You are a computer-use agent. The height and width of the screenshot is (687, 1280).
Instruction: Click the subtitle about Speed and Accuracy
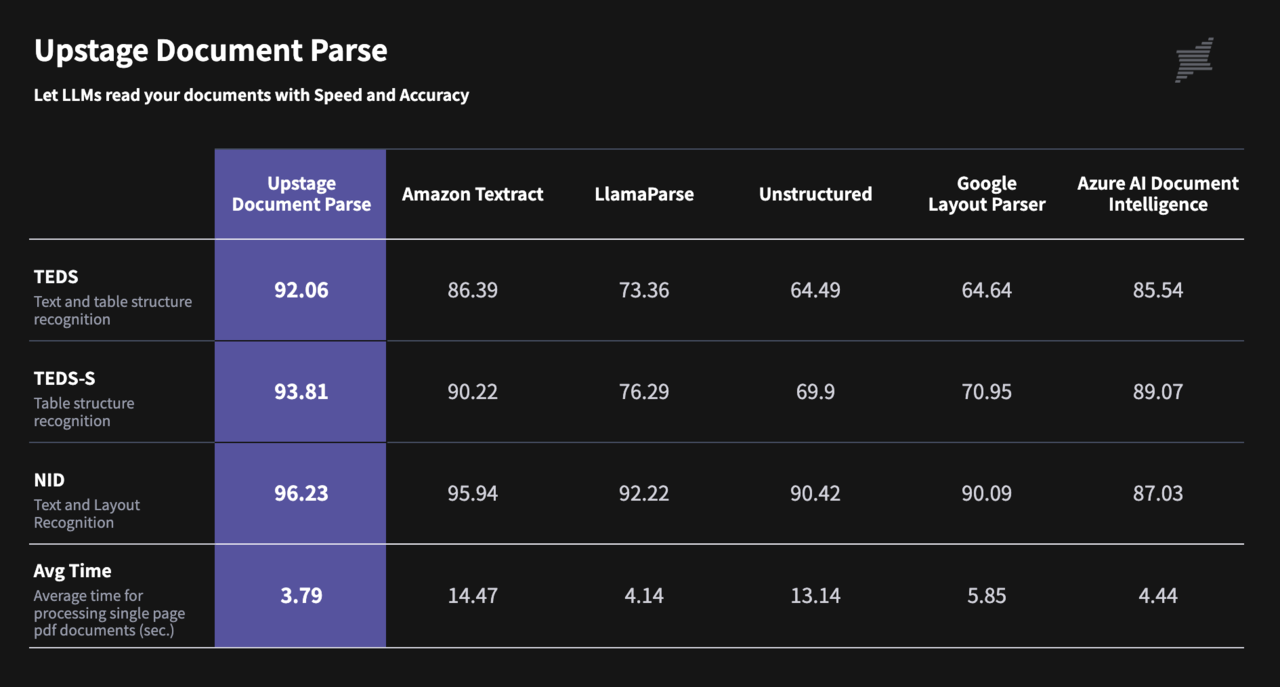(x=251, y=96)
